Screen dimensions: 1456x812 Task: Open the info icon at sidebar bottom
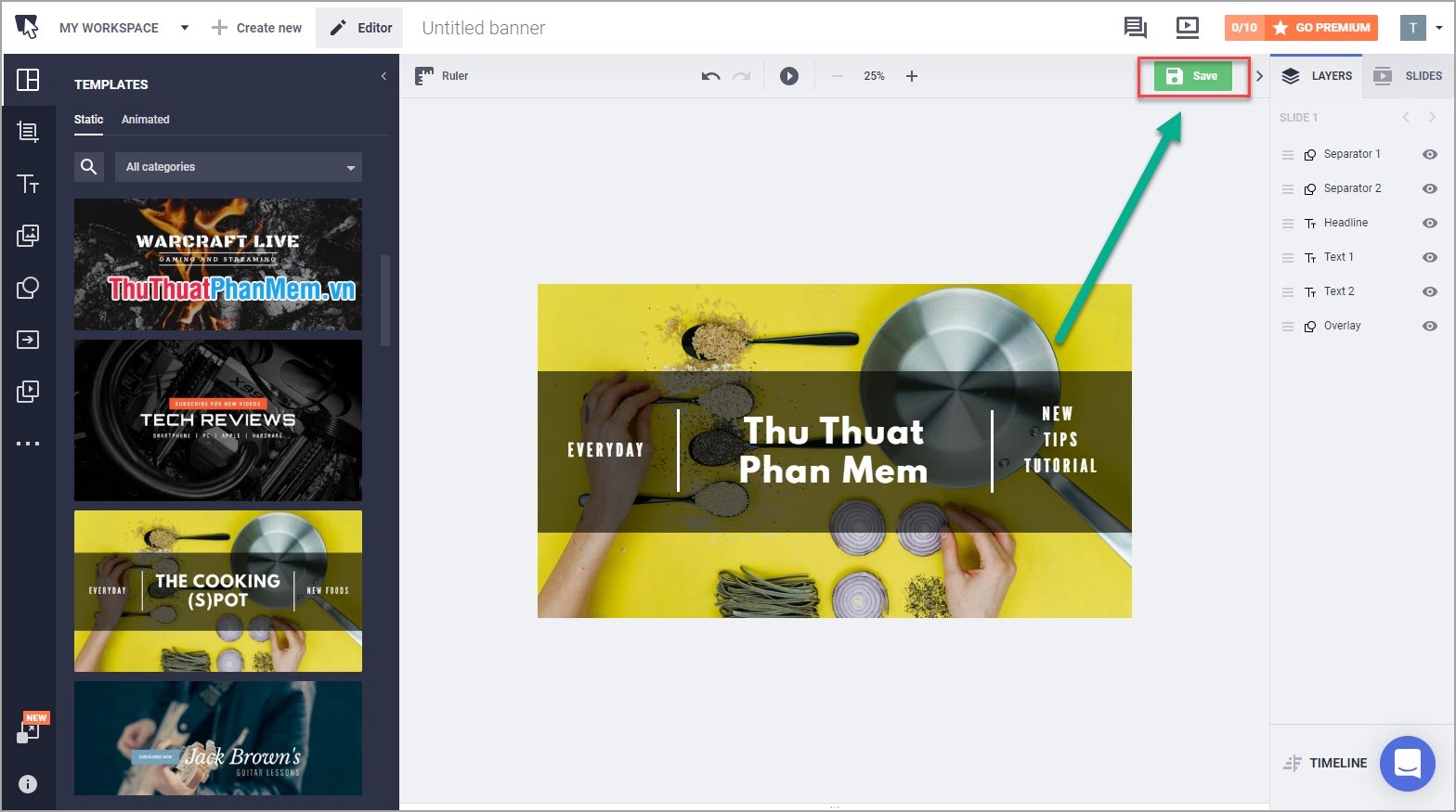pyautogui.click(x=28, y=784)
